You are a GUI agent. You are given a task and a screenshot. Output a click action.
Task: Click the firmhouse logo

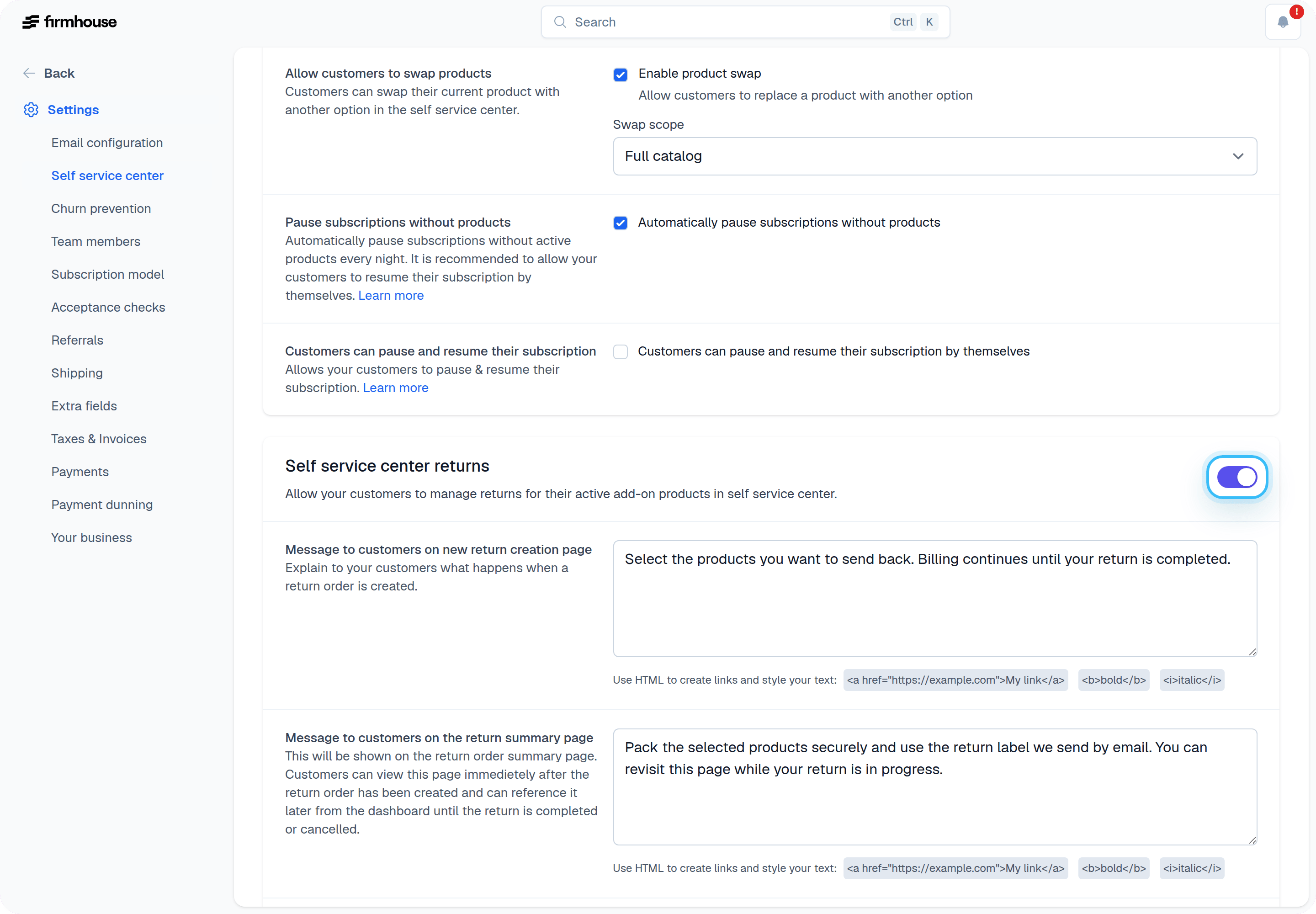69,22
